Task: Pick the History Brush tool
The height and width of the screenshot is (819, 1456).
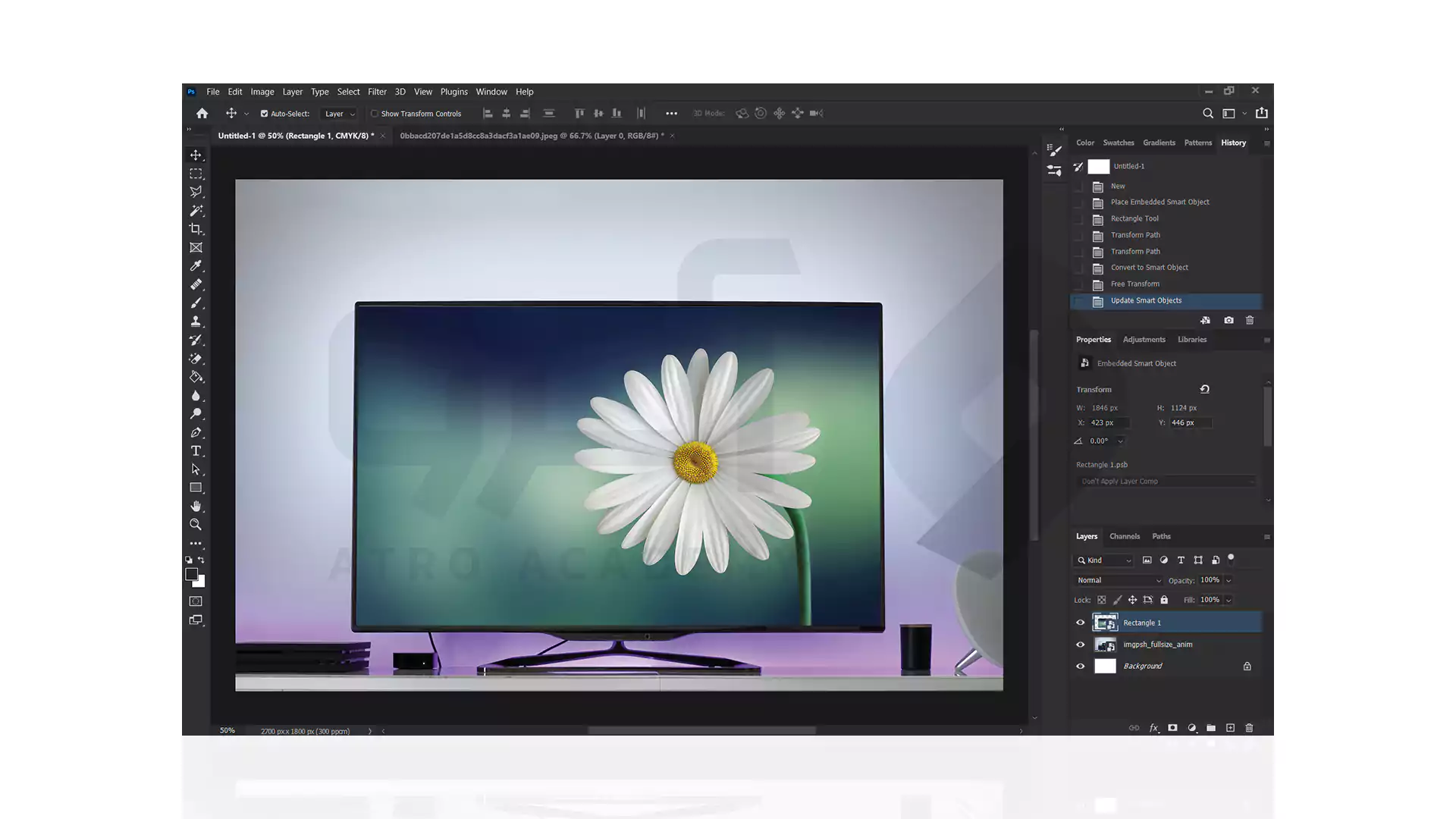Action: tap(196, 340)
